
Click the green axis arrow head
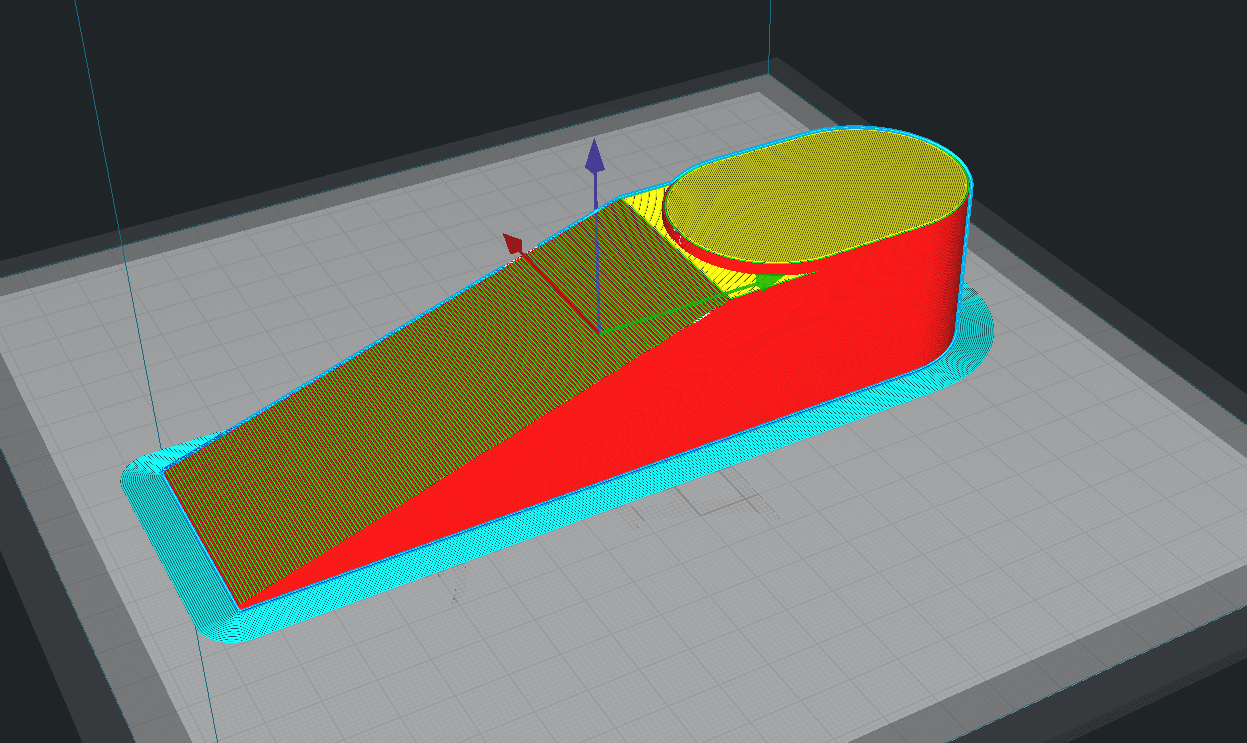768,283
